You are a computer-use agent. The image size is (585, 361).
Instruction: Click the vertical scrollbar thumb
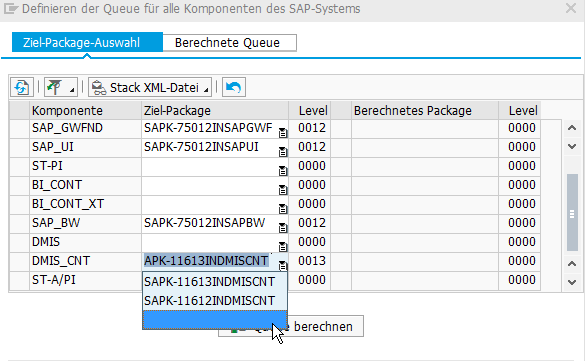click(x=572, y=213)
